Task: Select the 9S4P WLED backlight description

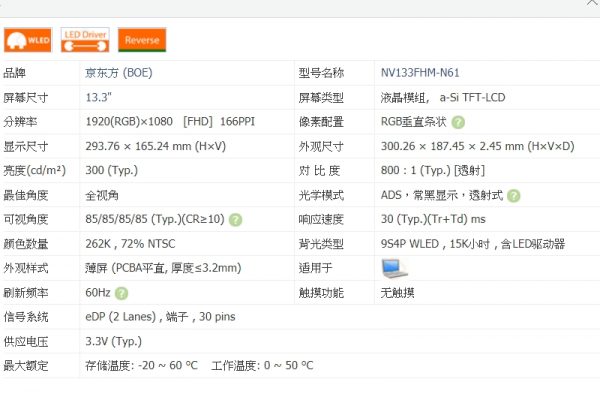Action: tap(473, 244)
